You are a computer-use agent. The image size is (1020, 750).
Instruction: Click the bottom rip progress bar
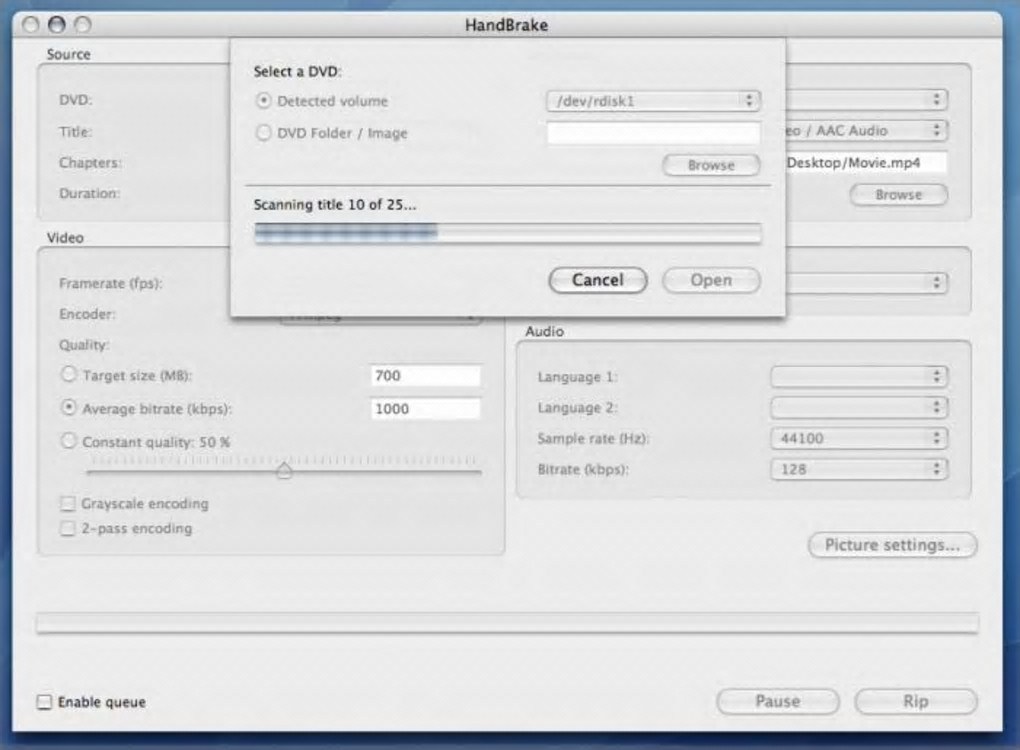point(507,623)
